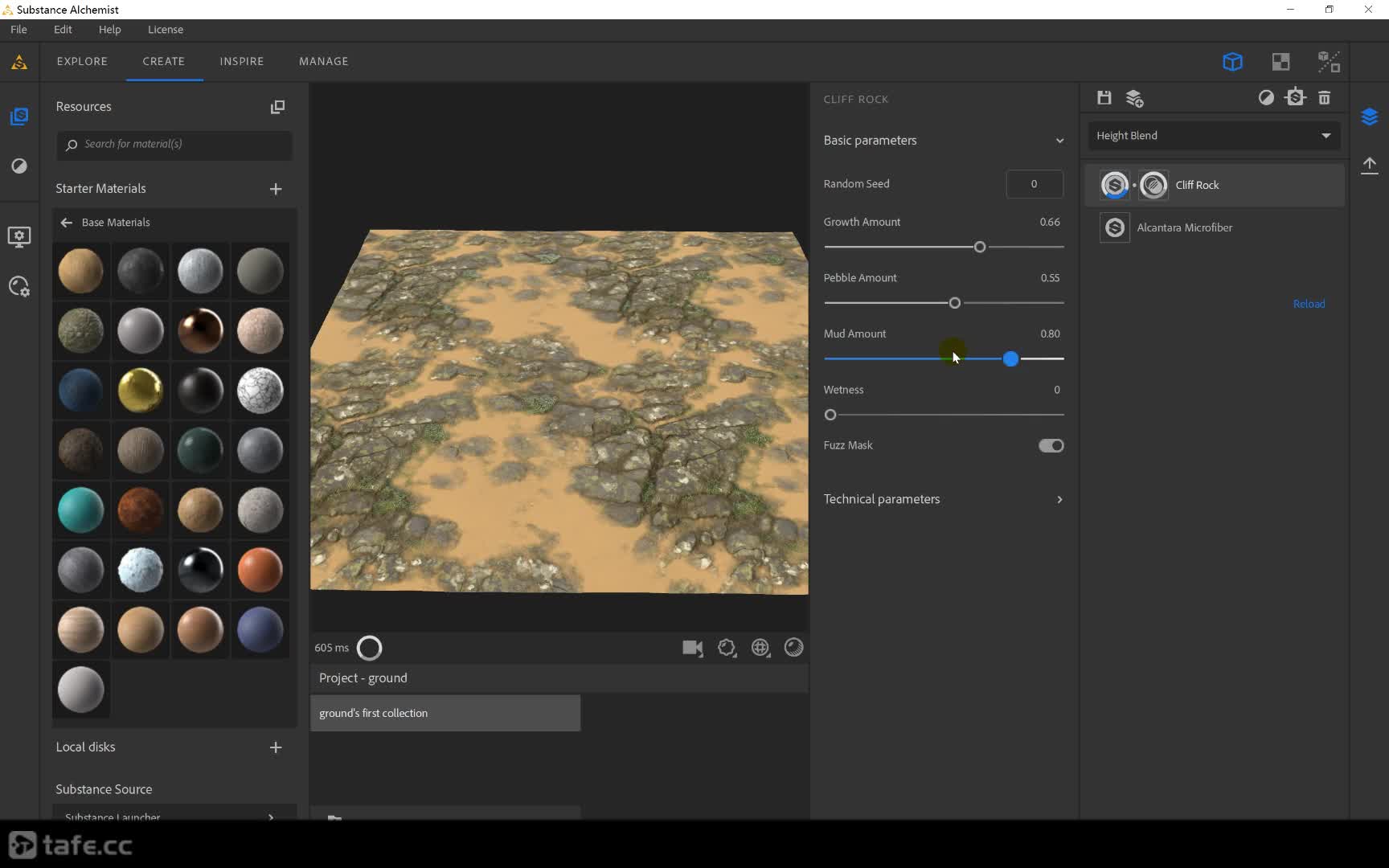Viewport: 1389px width, 868px height.
Task: Open the Height Blend dropdown
Action: tap(1213, 136)
